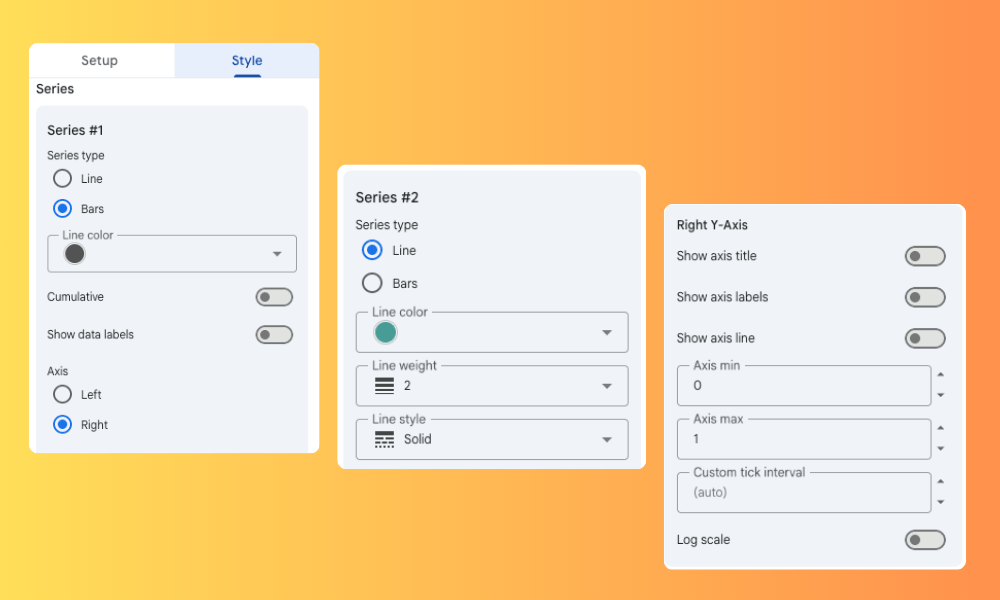Image resolution: width=1000 pixels, height=600 pixels.
Task: Toggle Log scale on
Action: coord(924,540)
